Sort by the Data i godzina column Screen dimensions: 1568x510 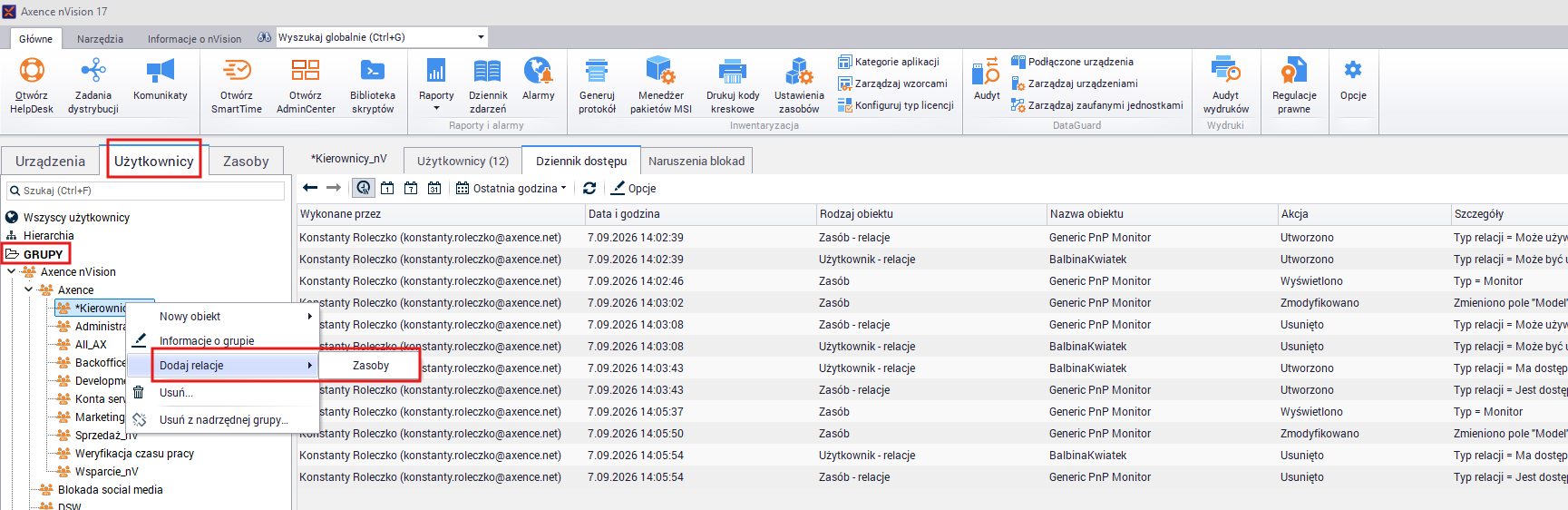pyautogui.click(x=700, y=214)
